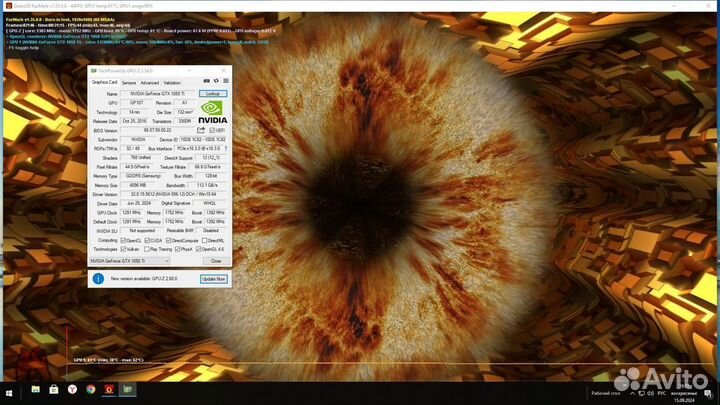This screenshot has width=720, height=405.
Task: Open the Validation tab
Action: coord(172,83)
